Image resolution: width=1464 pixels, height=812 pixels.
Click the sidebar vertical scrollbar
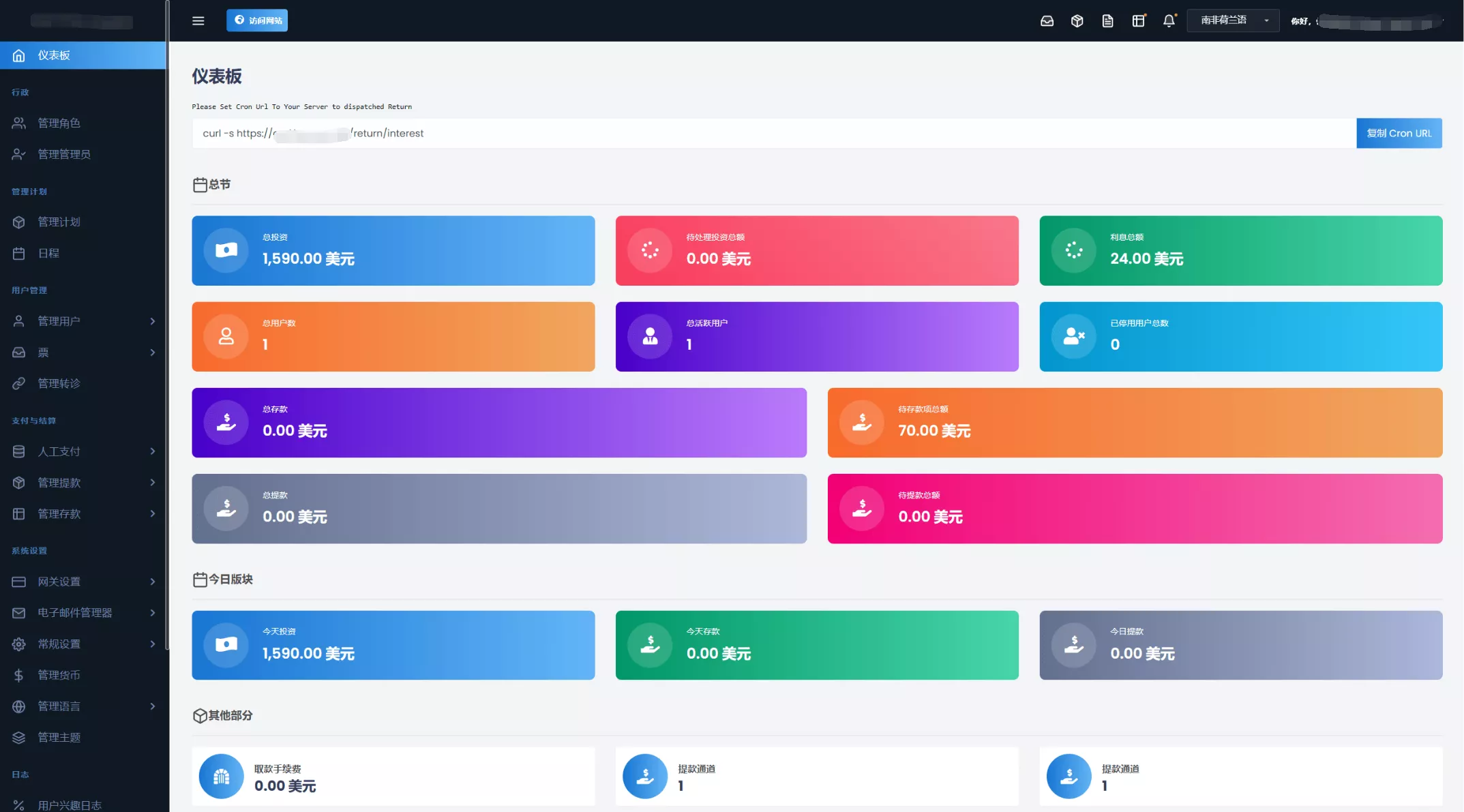pyautogui.click(x=167, y=325)
